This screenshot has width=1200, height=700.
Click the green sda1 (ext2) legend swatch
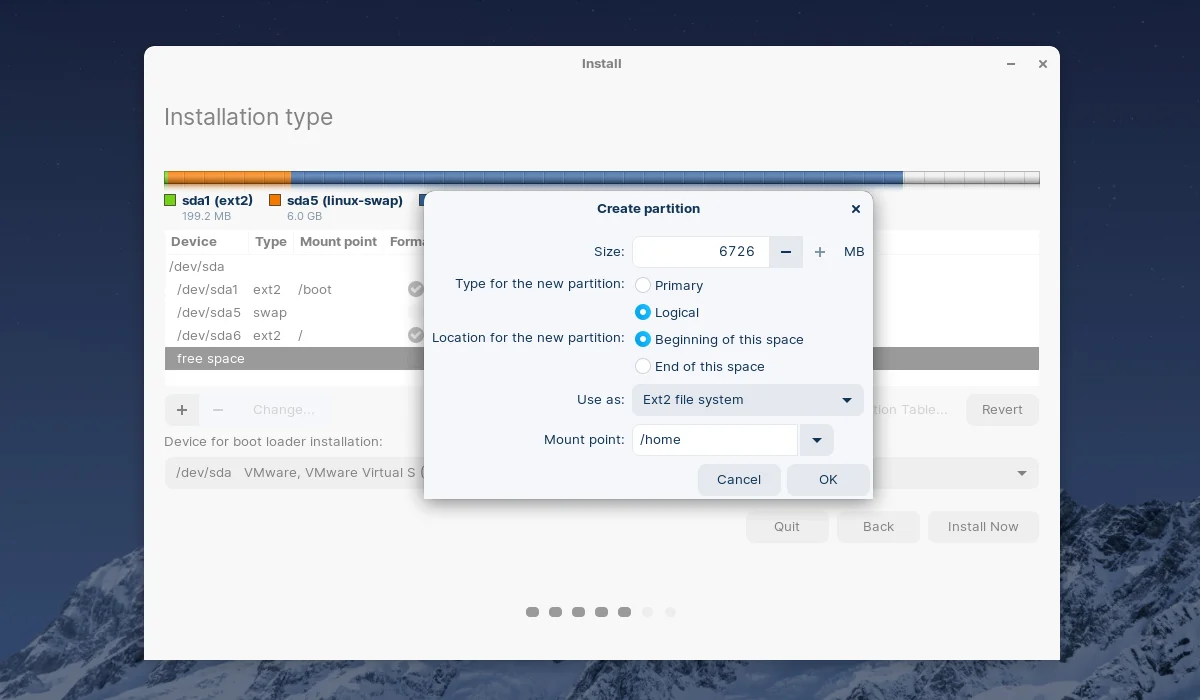[170, 201]
